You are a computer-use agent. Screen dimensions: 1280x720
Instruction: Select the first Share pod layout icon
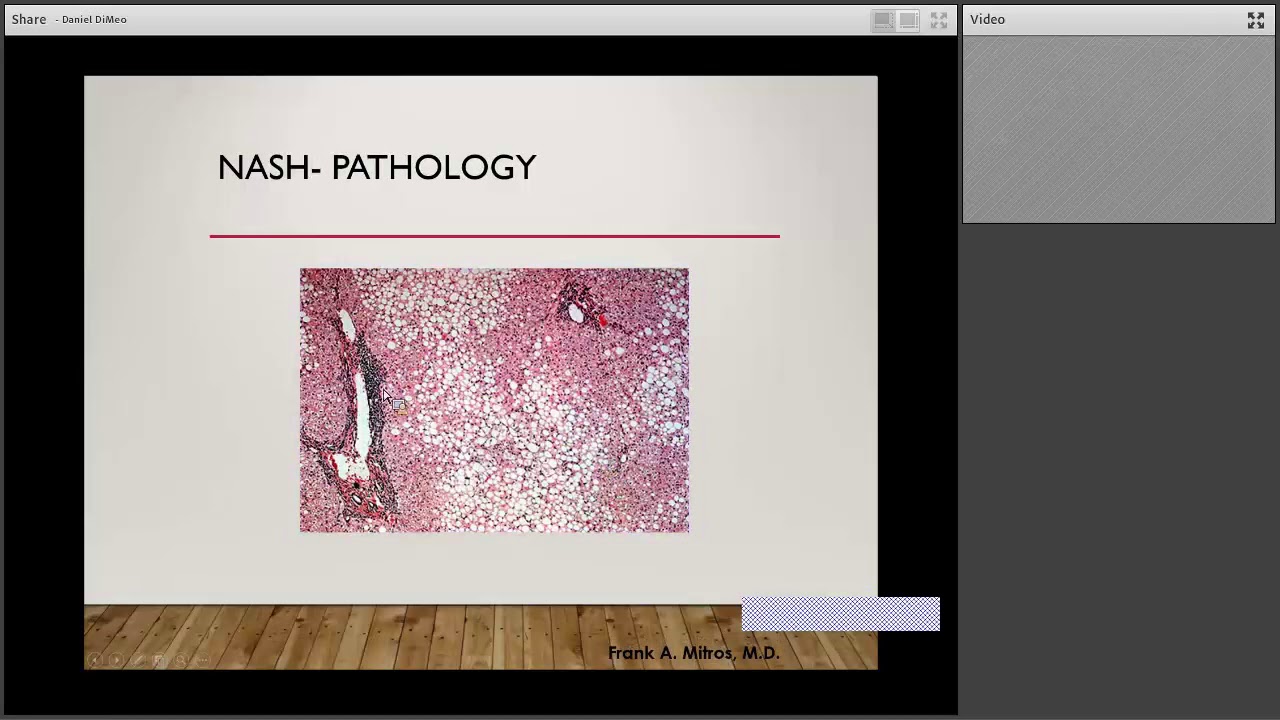[883, 20]
